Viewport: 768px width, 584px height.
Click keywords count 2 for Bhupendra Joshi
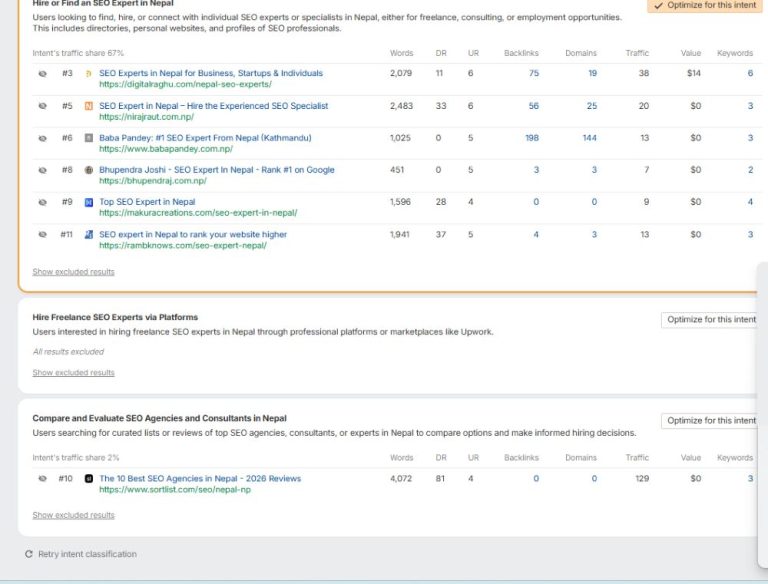pos(750,170)
